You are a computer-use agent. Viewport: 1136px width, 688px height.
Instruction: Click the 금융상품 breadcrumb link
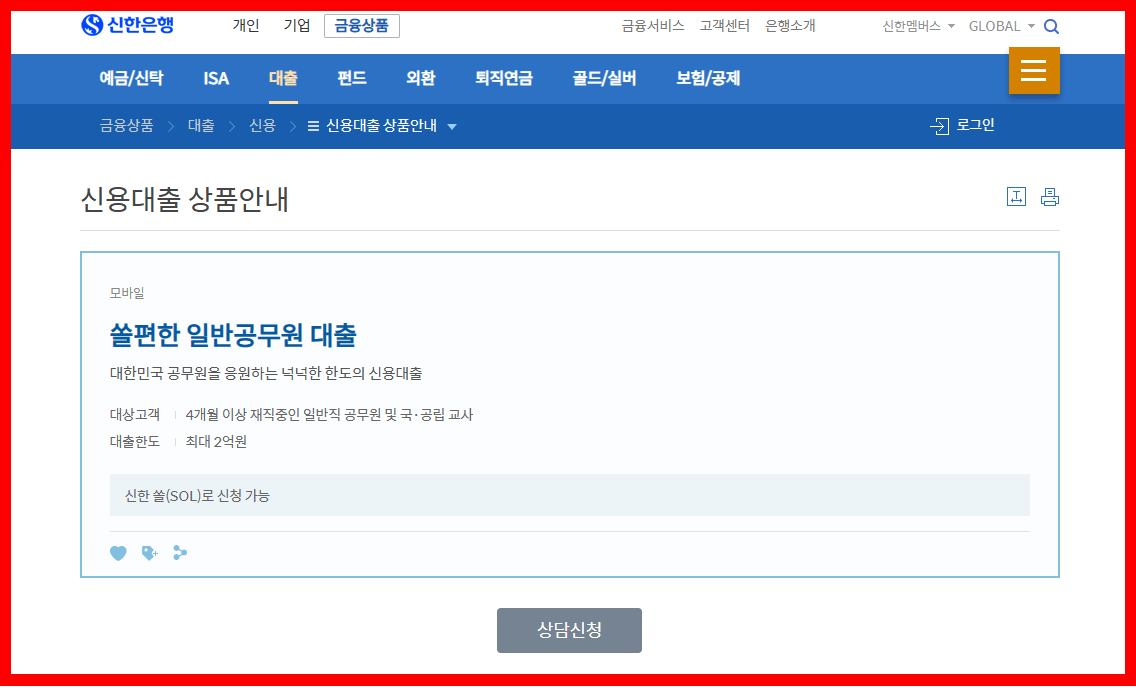[127, 126]
